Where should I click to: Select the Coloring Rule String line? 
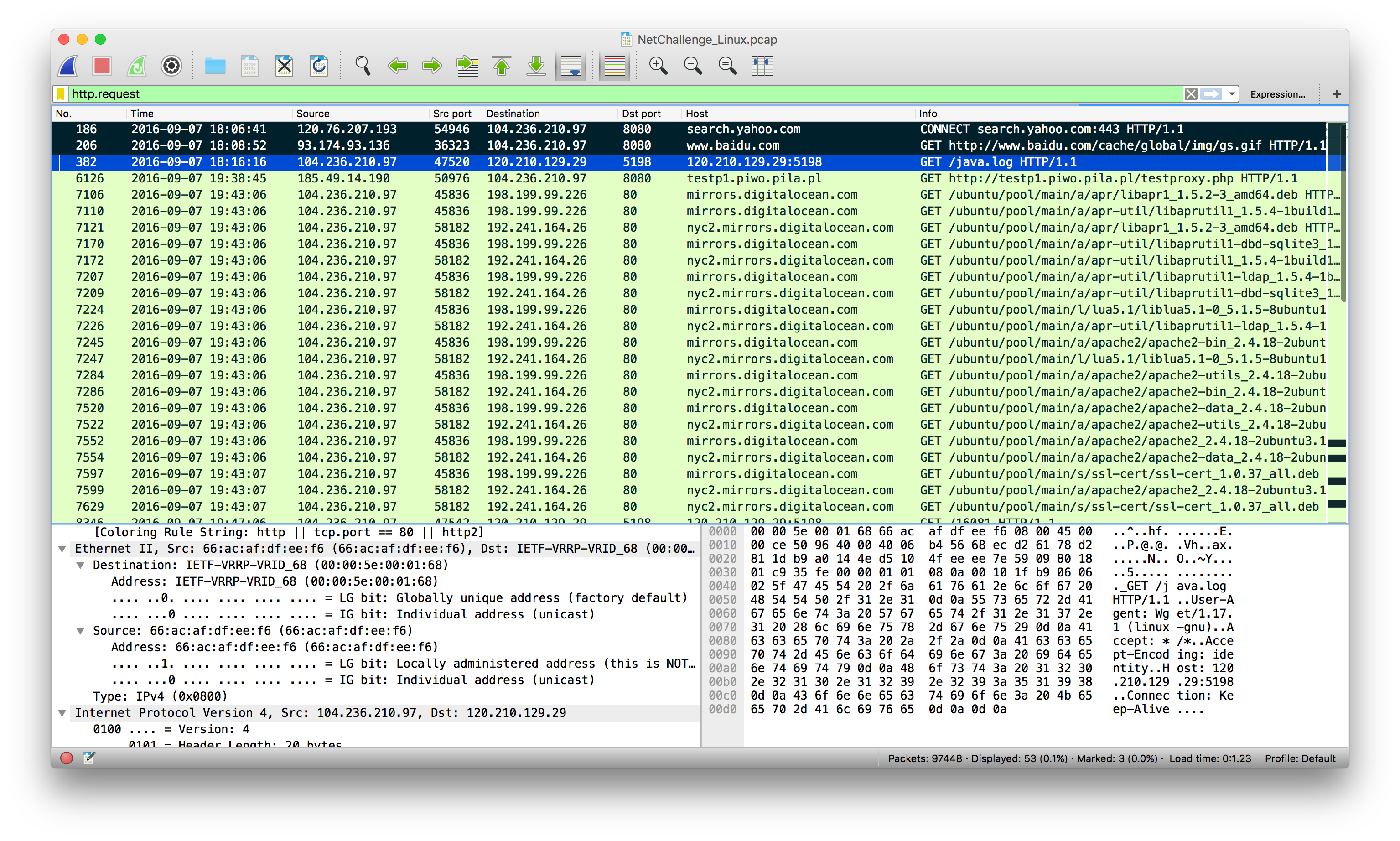click(x=288, y=533)
